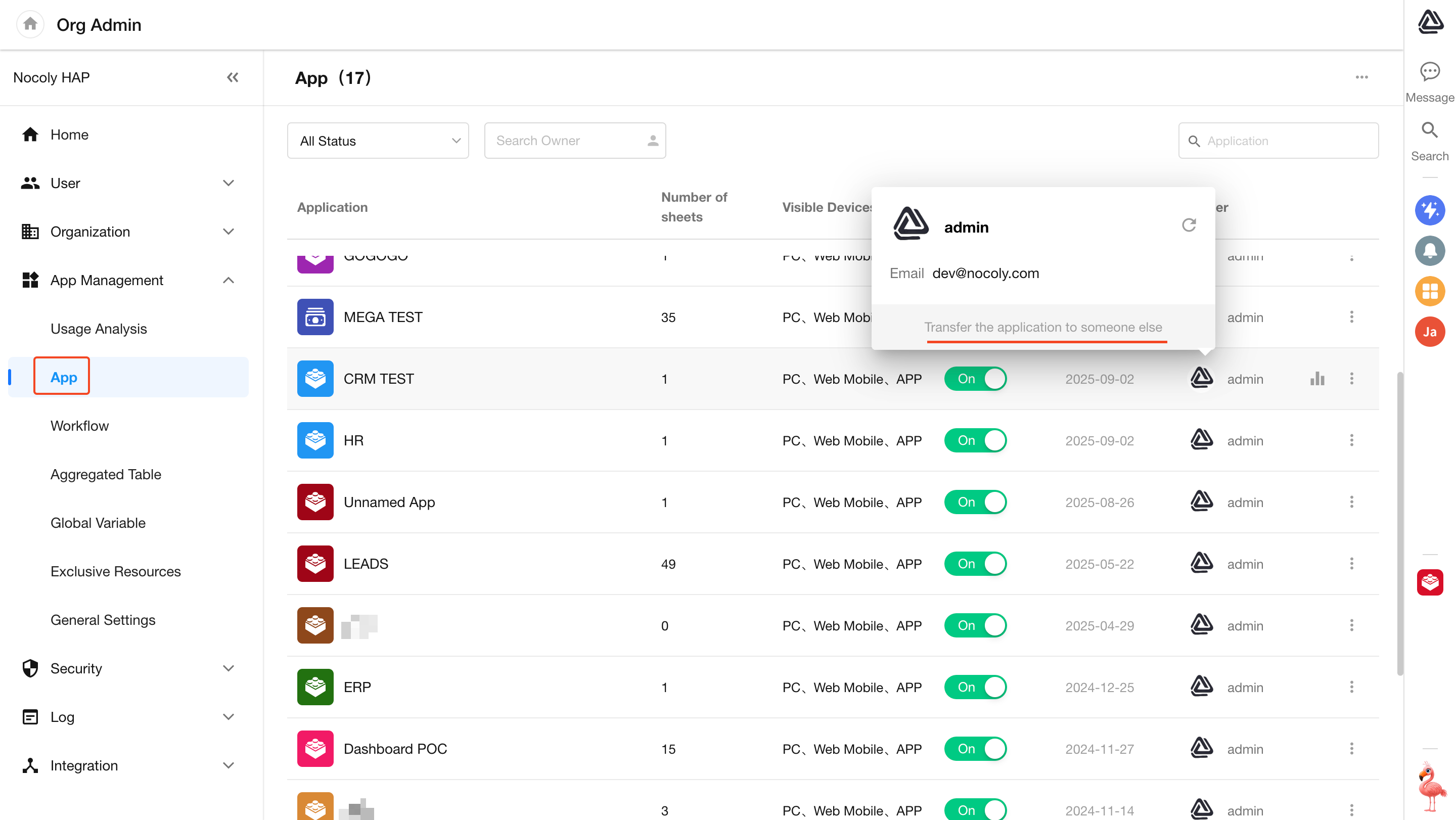Viewport: 1456px width, 820px height.
Task: Select Usage Analysis menu item
Action: pos(99,329)
